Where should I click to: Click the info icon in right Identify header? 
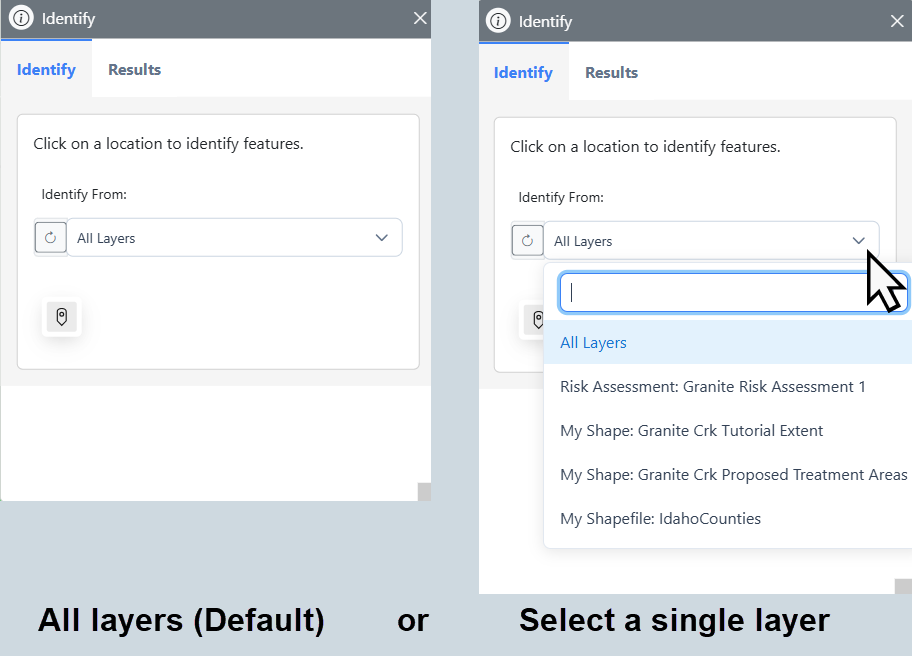pyautogui.click(x=498, y=21)
